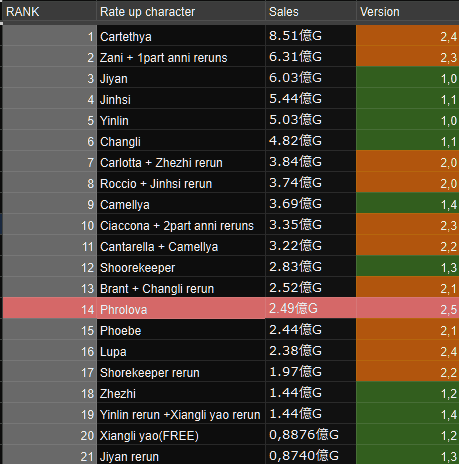Click the rank 10 cell
Image resolution: width=459 pixels, height=464 pixels.
click(x=49, y=225)
